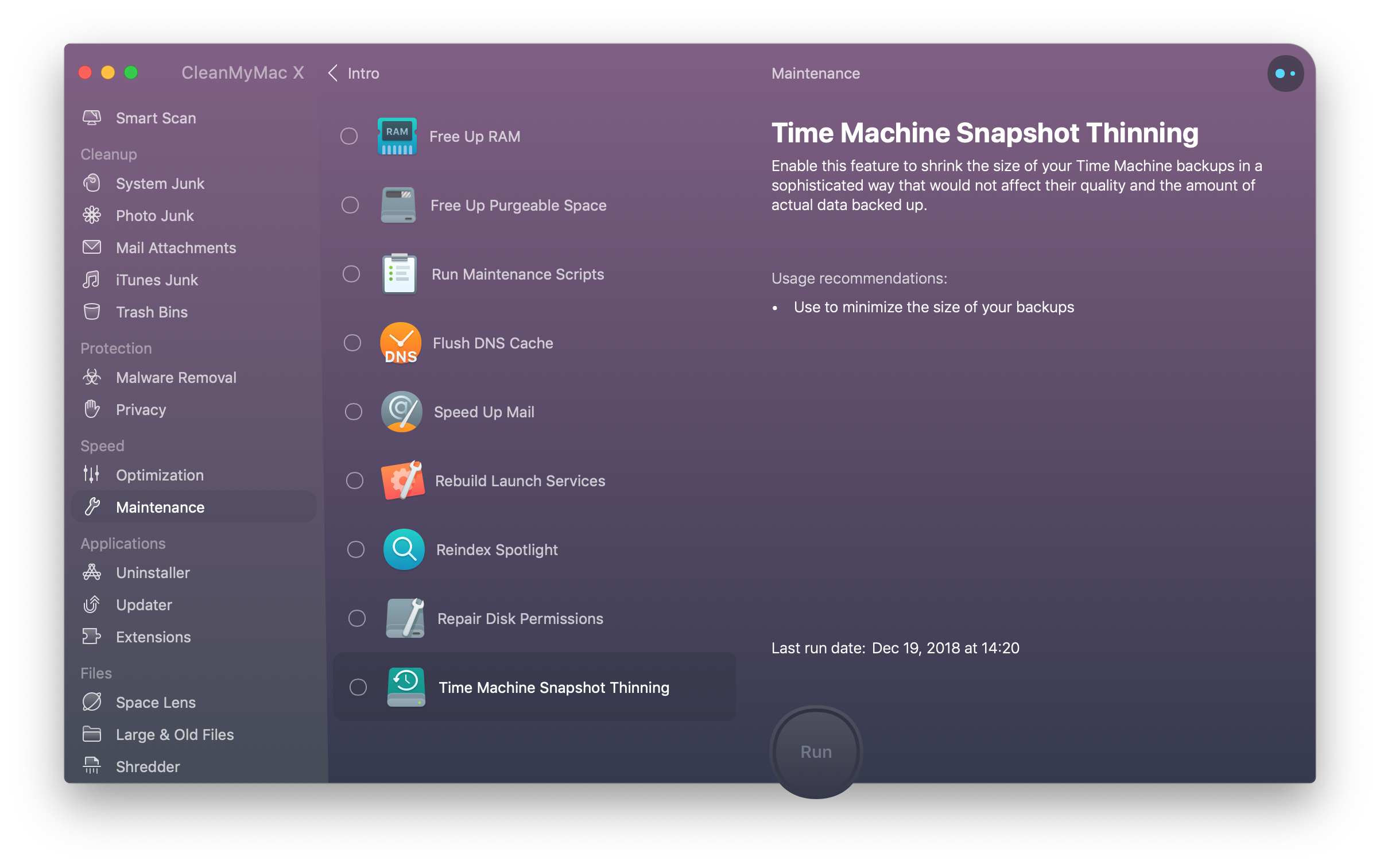Screen dimensions: 1380x868
Task: Select the Repair Disk Permissions radio button
Action: point(357,618)
